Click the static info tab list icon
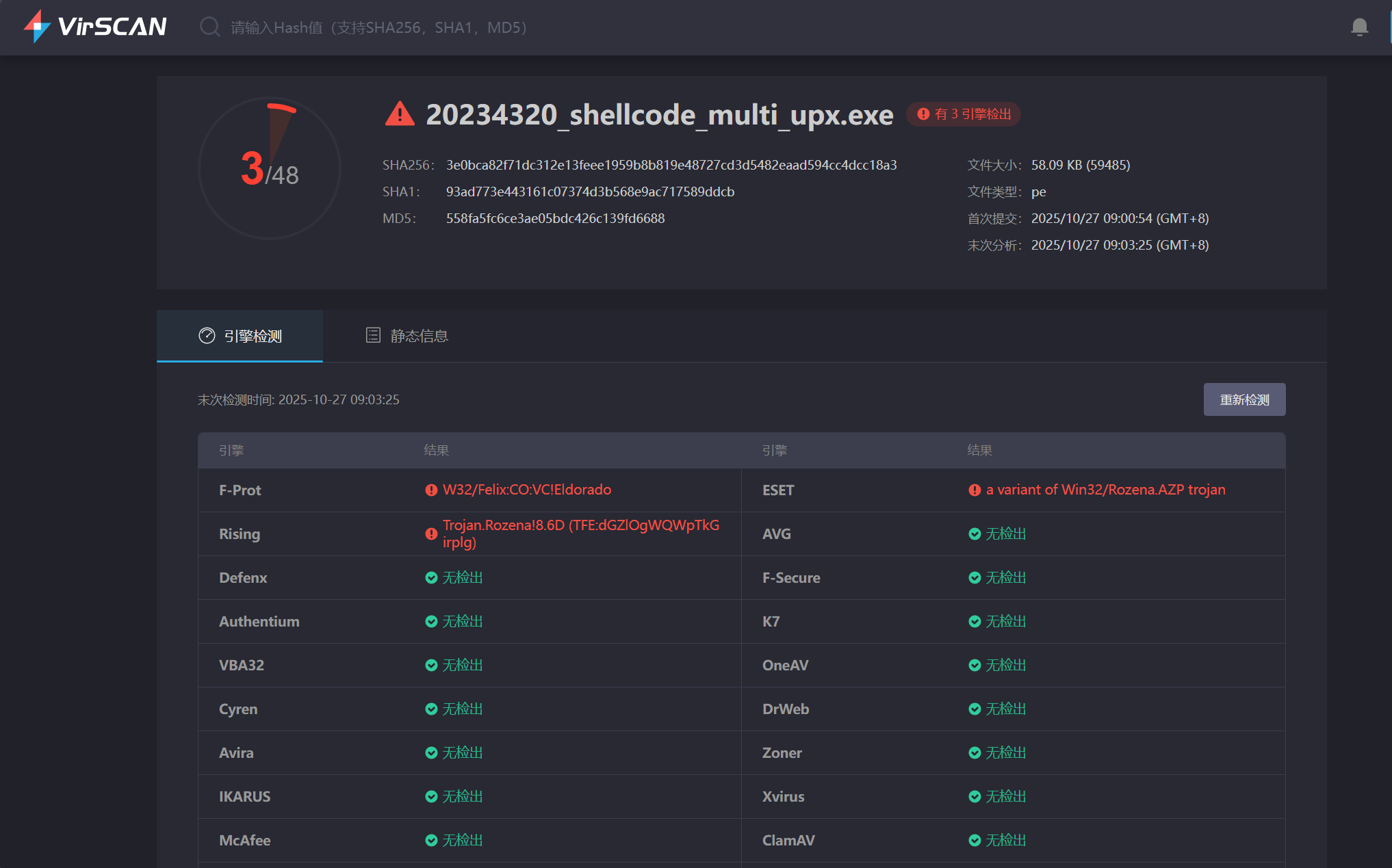This screenshot has height=868, width=1392. coord(373,335)
